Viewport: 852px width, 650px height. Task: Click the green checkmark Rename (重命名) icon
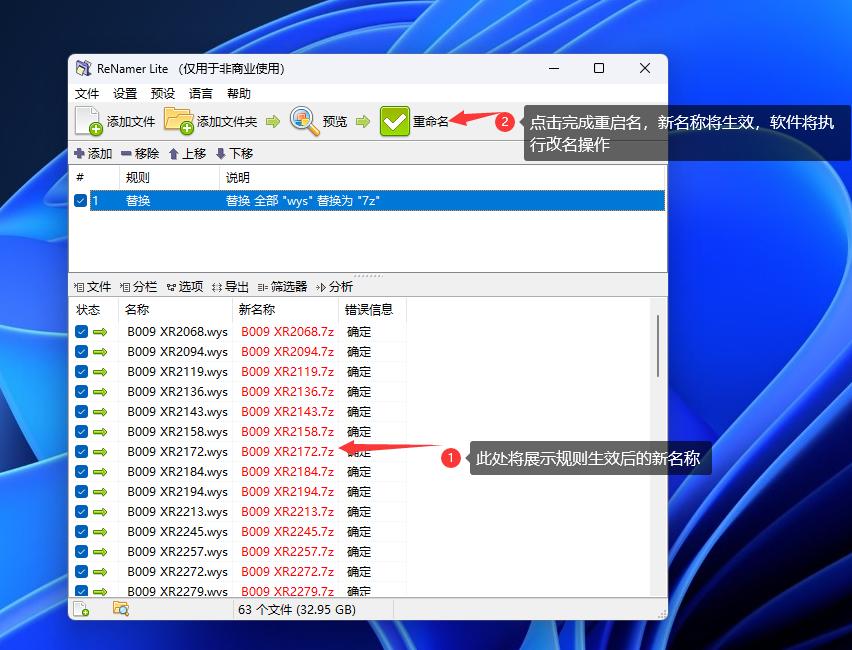(394, 121)
